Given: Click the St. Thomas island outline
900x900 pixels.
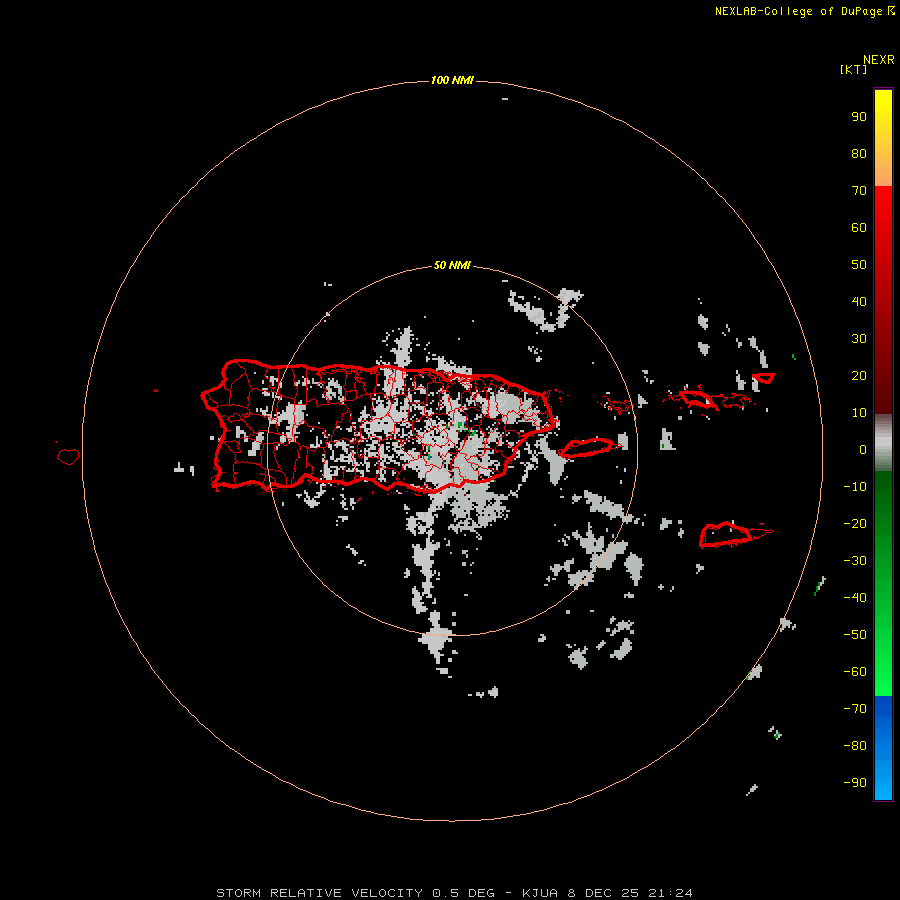Looking at the screenshot, I should [696, 398].
